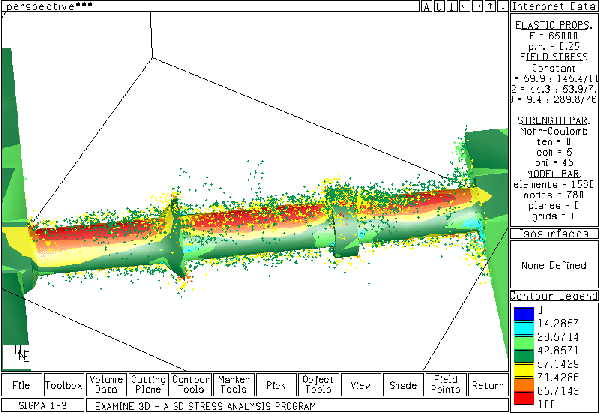Click the 'Mohr-Coulomb' criterion text

tap(554, 131)
